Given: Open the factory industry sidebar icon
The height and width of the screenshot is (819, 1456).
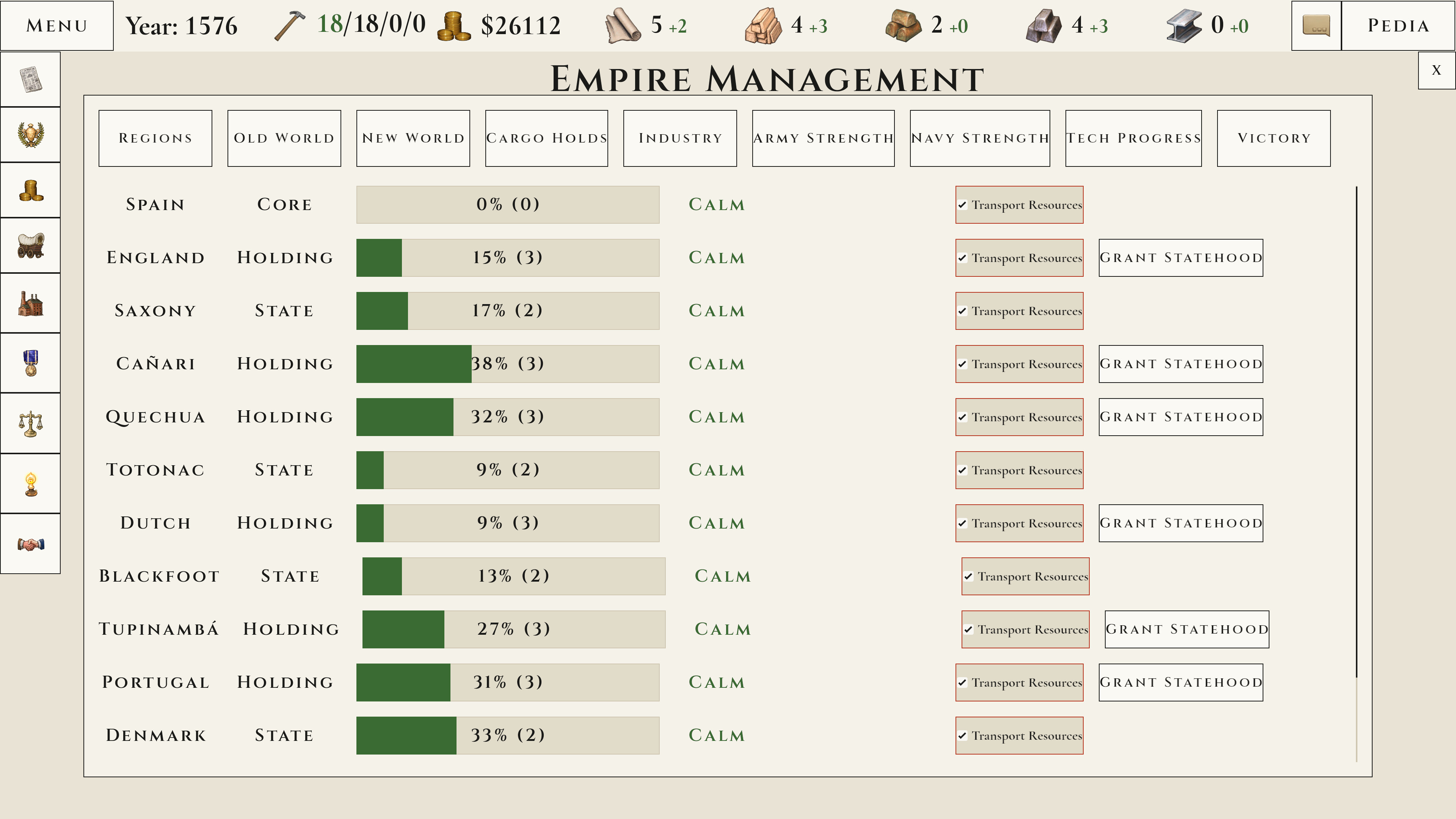Looking at the screenshot, I should [x=30, y=303].
